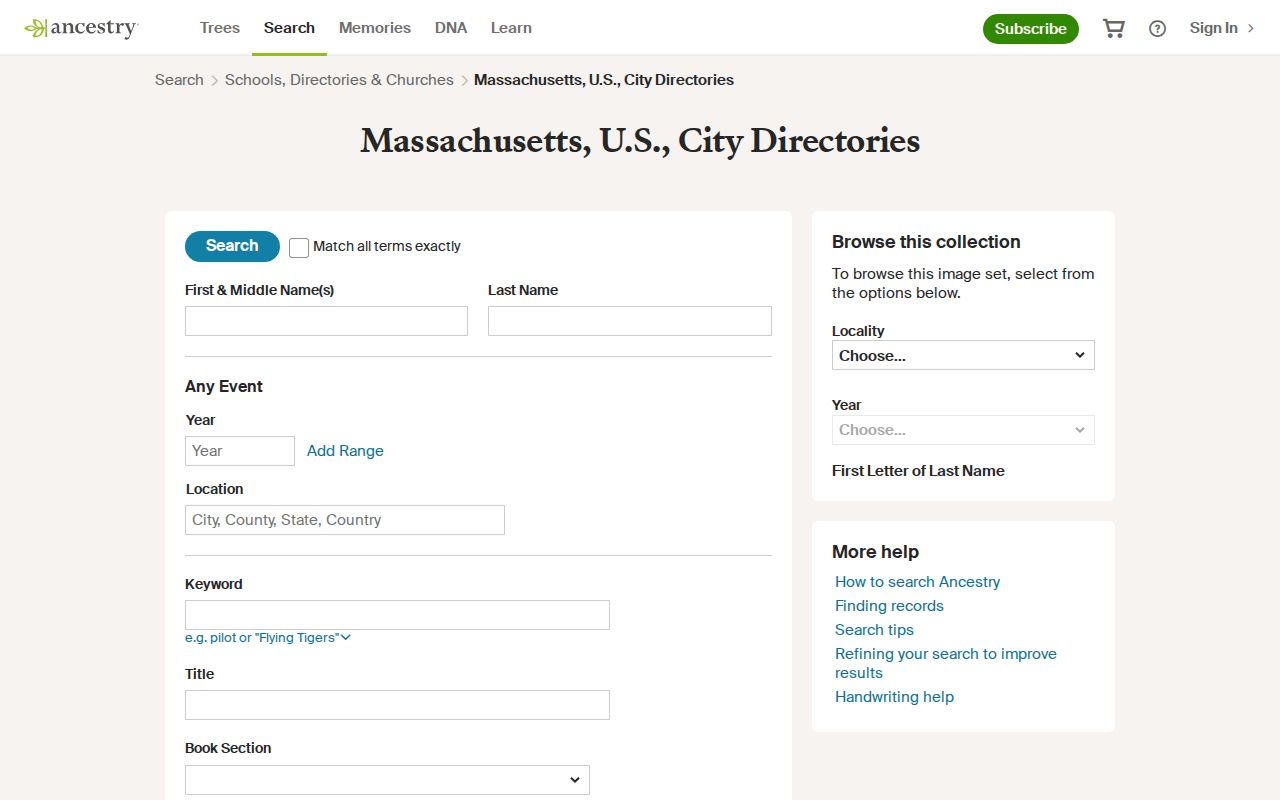Open Schools, Directories & Churches breadcrumb
Image resolution: width=1280 pixels, height=800 pixels.
[x=339, y=80]
